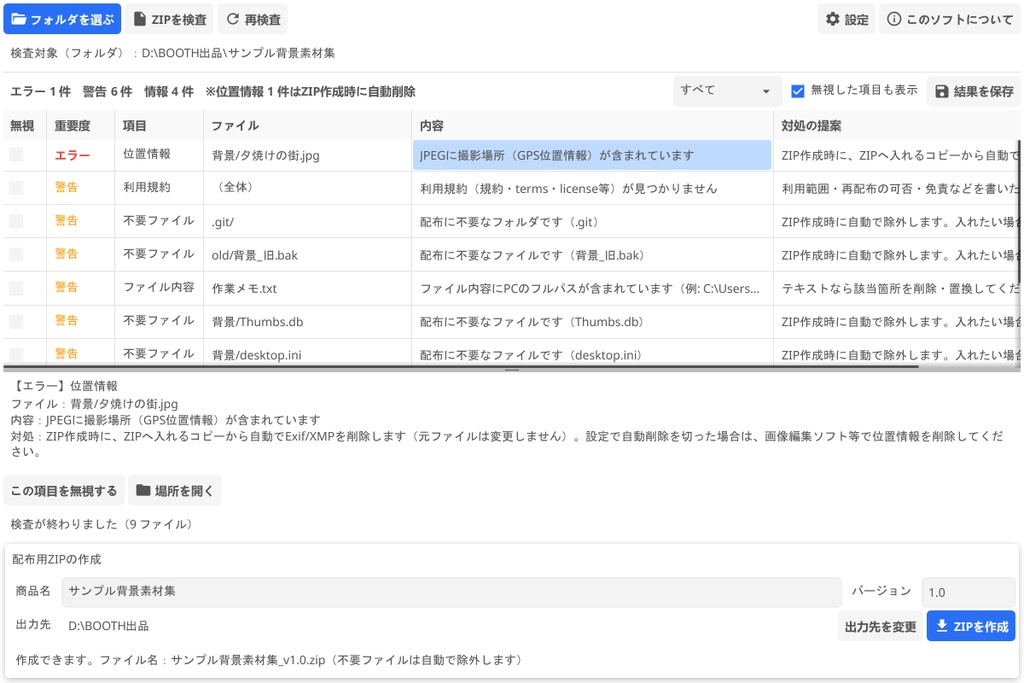
Task: Click PCのフルパスが含まれています content cell
Action: click(x=590, y=289)
